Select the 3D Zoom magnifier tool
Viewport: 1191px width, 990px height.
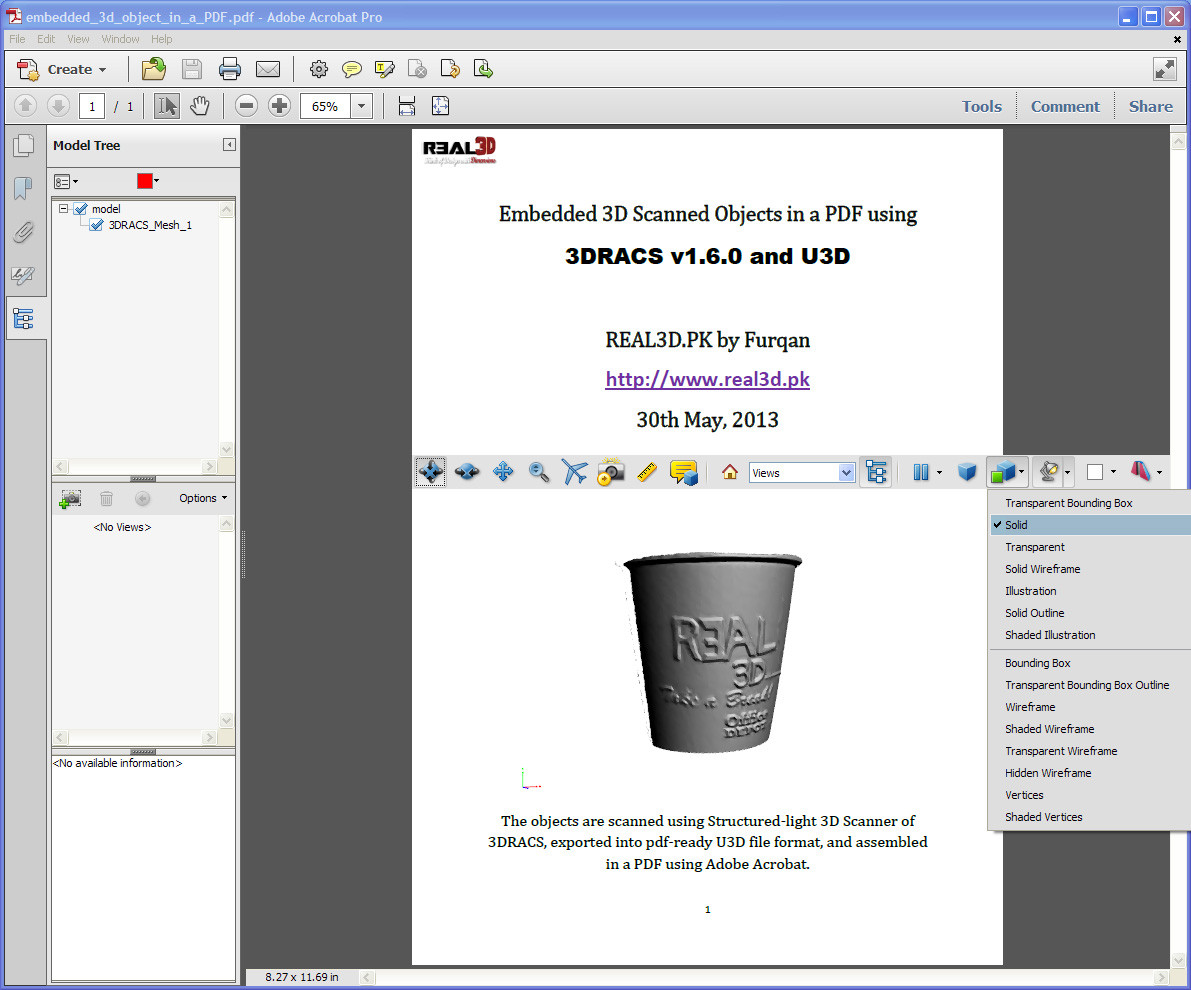click(539, 472)
